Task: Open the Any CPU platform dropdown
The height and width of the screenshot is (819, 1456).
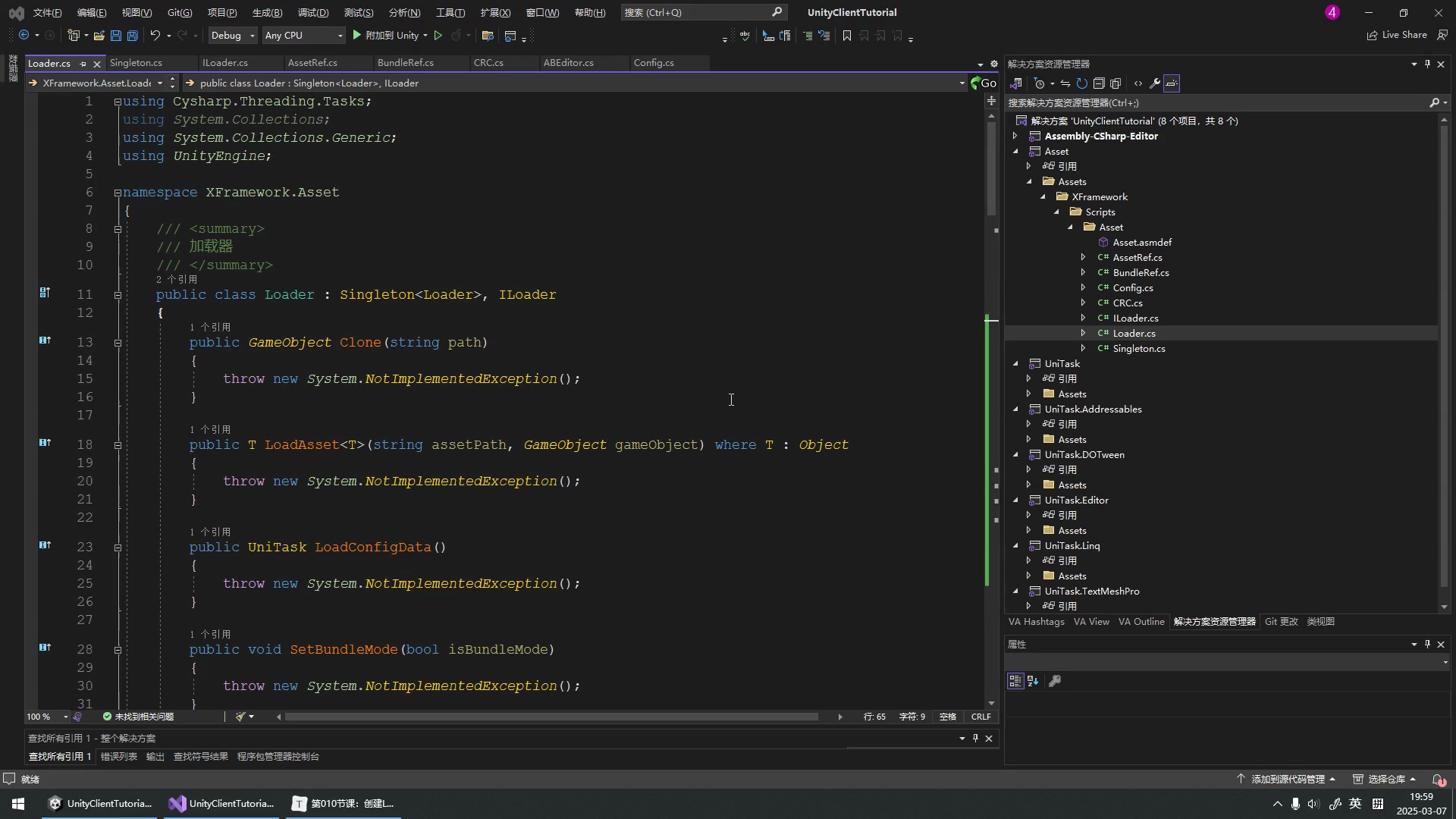Action: (x=303, y=36)
